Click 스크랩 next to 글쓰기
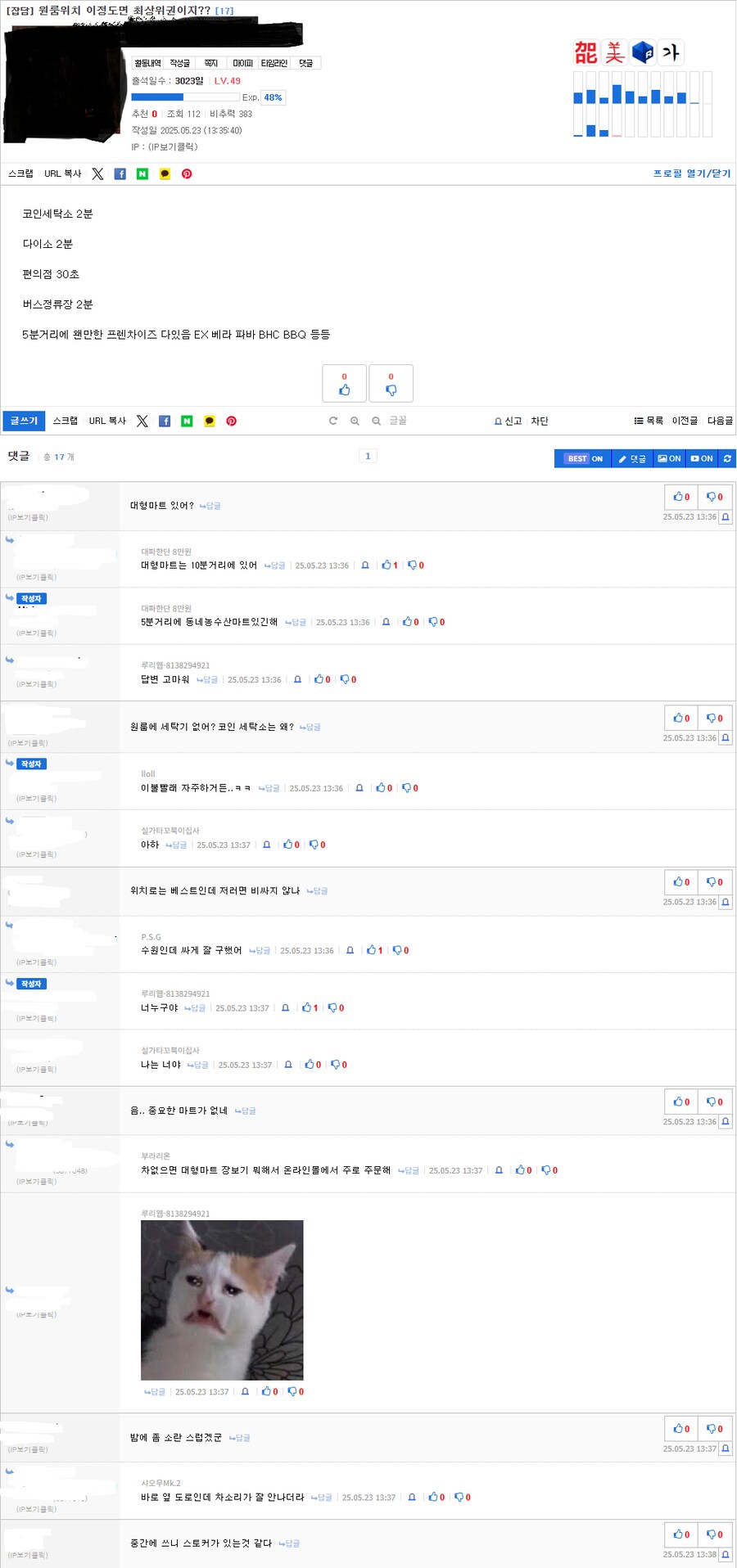 [66, 421]
